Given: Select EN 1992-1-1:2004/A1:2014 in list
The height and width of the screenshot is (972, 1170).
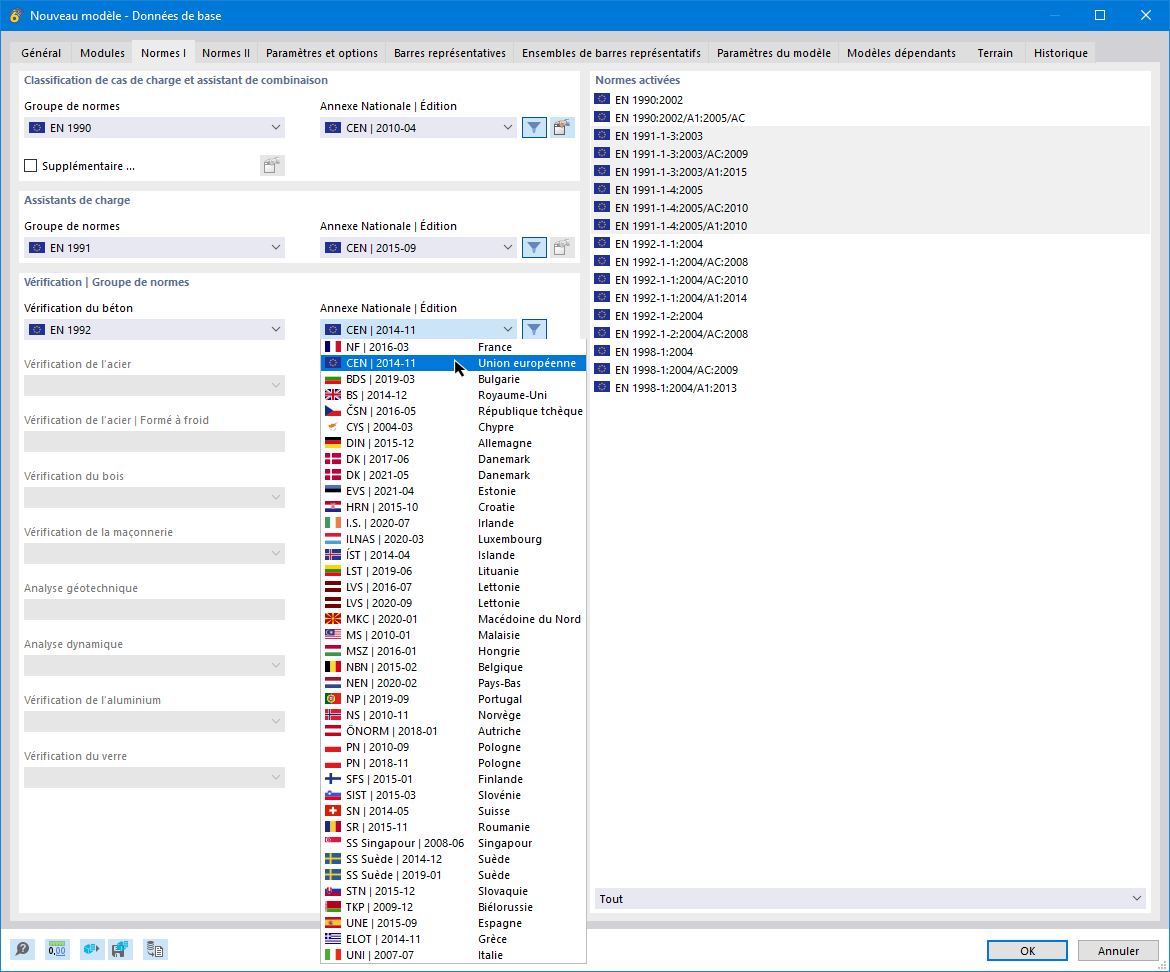Looking at the screenshot, I should click(871, 298).
